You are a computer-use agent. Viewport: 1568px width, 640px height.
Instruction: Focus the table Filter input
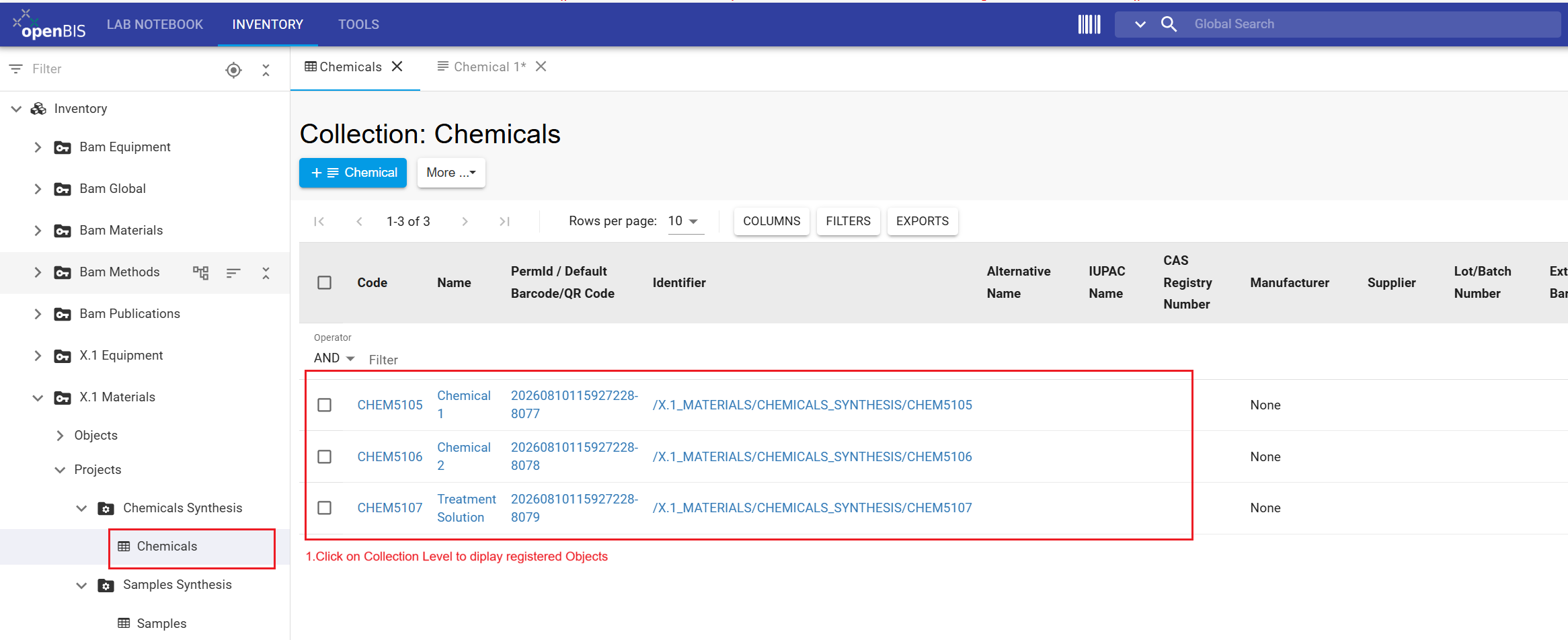coord(383,360)
